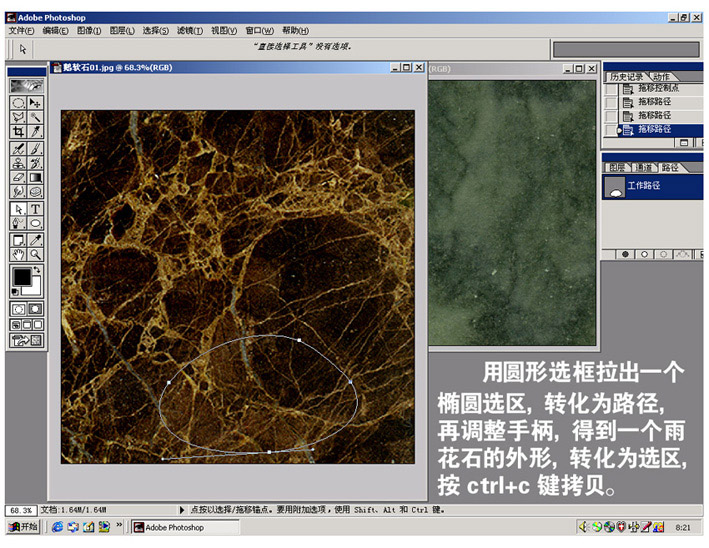Screen dimensions: 709x548
Task: Select the Polygonal Lasso tool
Action: tap(18, 118)
